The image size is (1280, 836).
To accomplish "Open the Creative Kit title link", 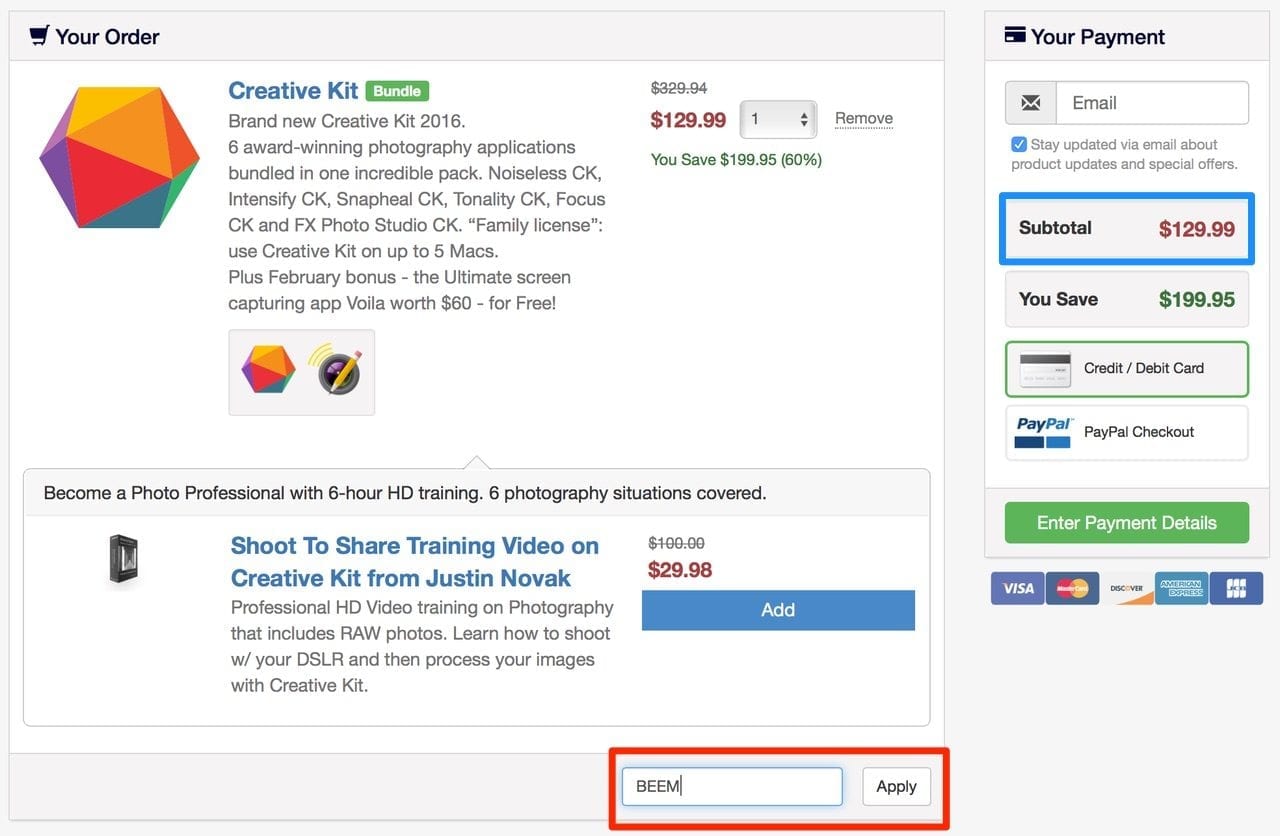I will [x=293, y=90].
